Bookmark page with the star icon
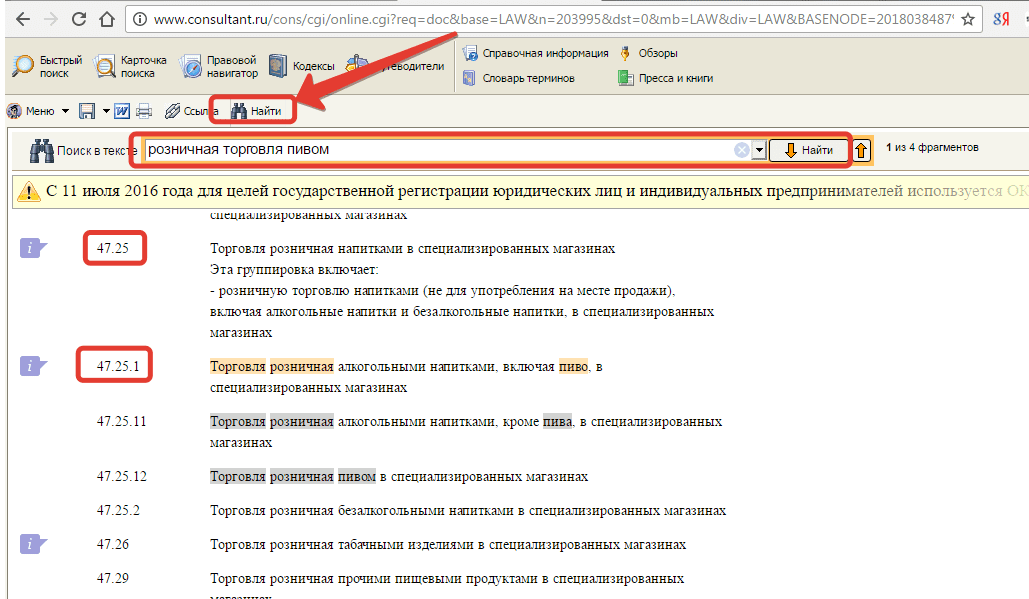 point(968,20)
